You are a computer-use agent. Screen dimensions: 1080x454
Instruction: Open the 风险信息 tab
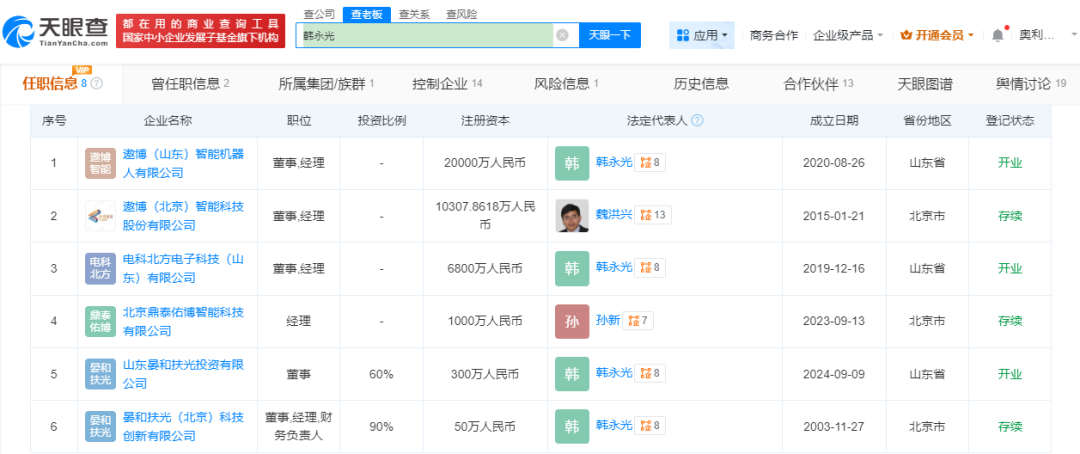(566, 84)
